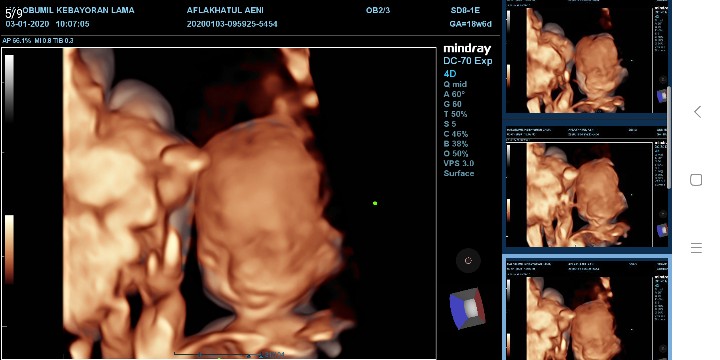The image size is (720, 360).
Task: Click the S 5 smooth value
Action: pyautogui.click(x=450, y=124)
